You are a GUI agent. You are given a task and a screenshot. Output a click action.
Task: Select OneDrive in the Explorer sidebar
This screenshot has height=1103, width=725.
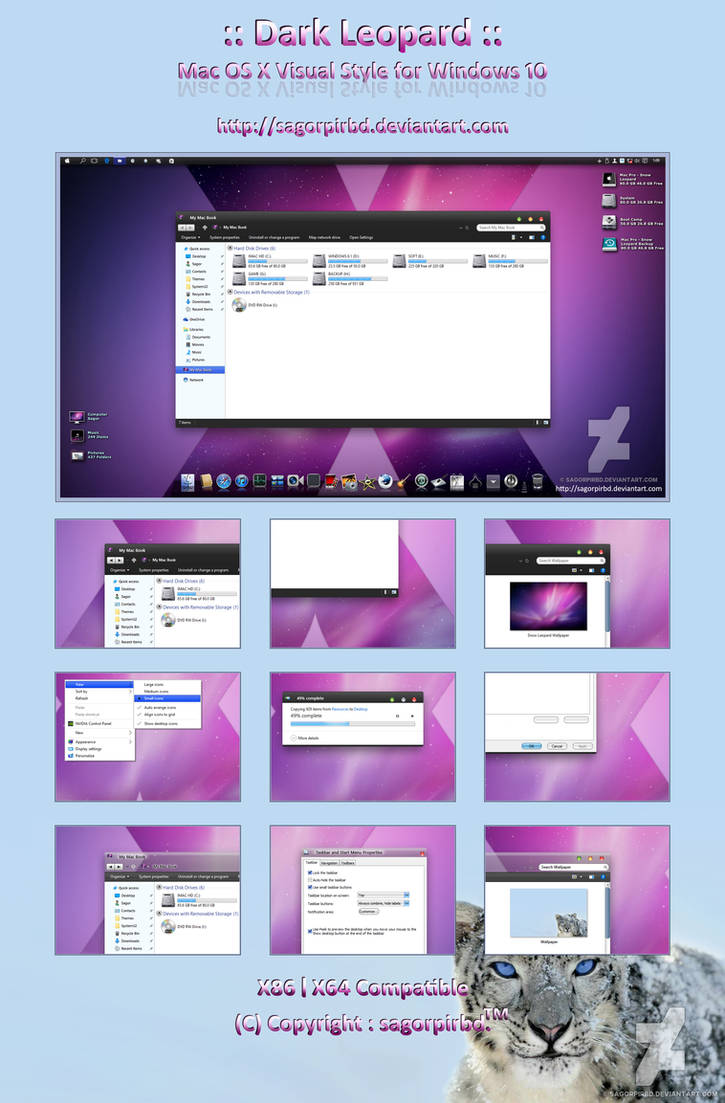pos(194,319)
